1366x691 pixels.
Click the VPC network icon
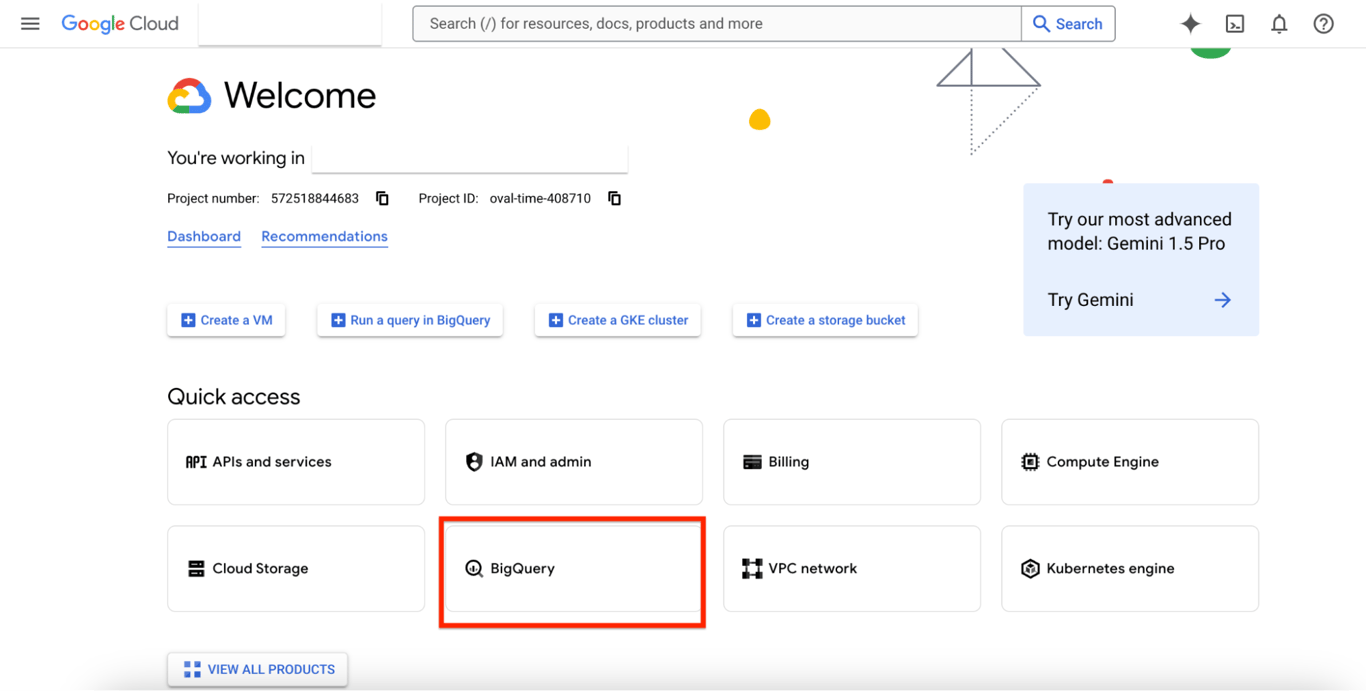point(752,568)
